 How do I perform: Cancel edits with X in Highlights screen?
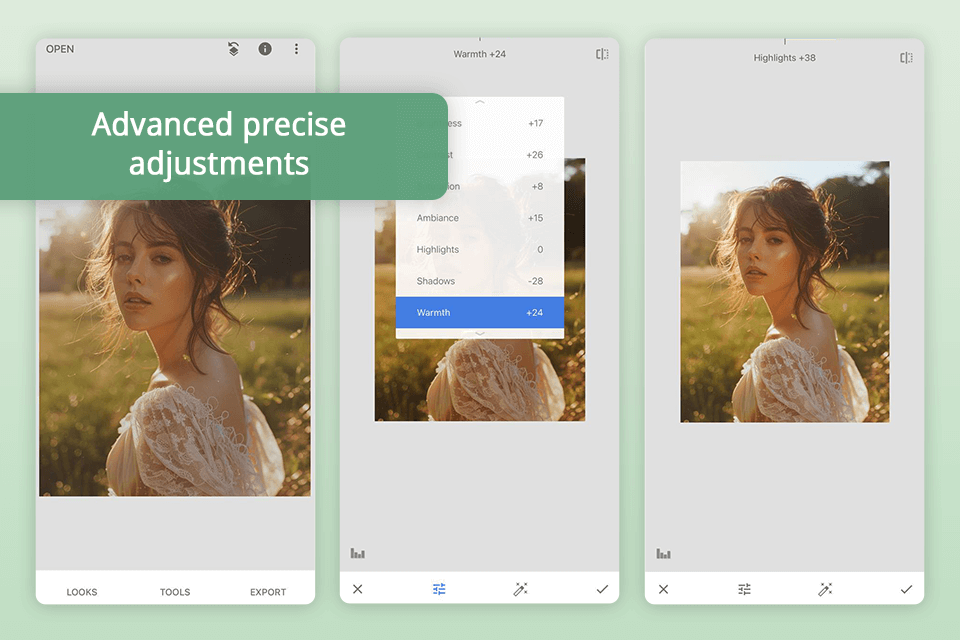coord(664,589)
